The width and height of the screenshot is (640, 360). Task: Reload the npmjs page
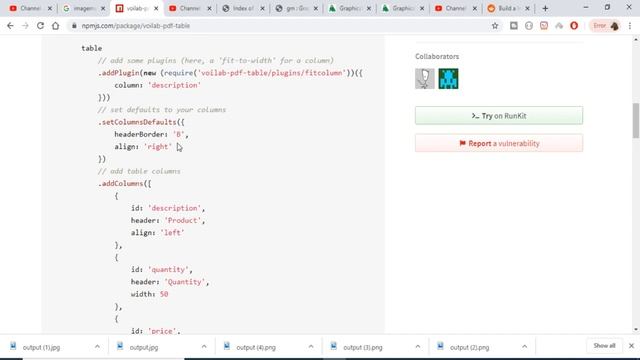click(40, 26)
